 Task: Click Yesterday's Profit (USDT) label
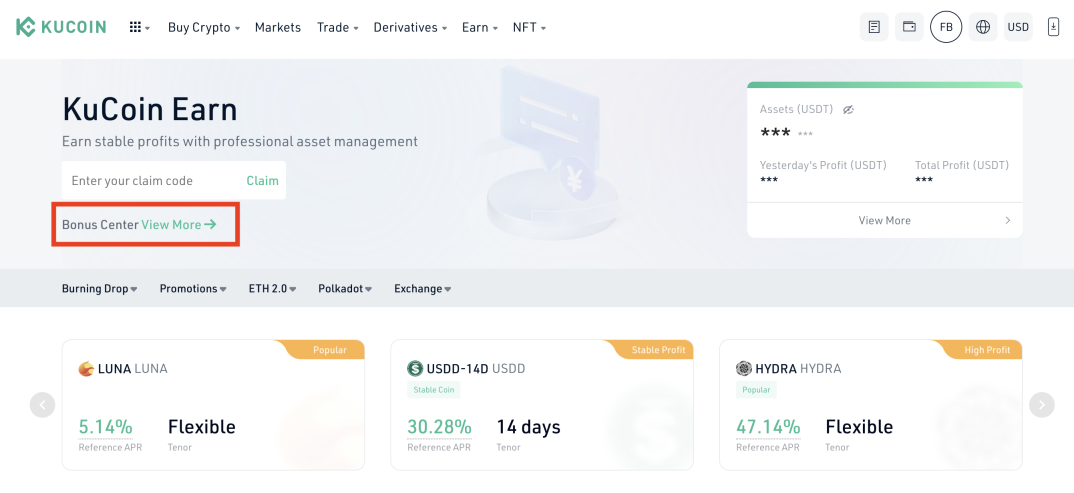[823, 165]
